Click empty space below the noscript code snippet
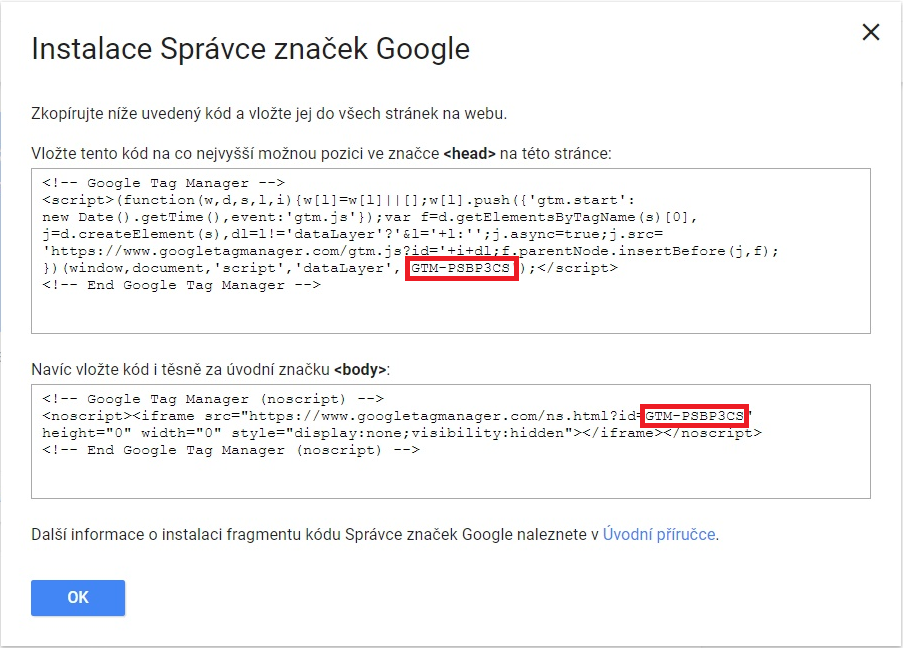This screenshot has width=903, height=648. [x=450, y=479]
